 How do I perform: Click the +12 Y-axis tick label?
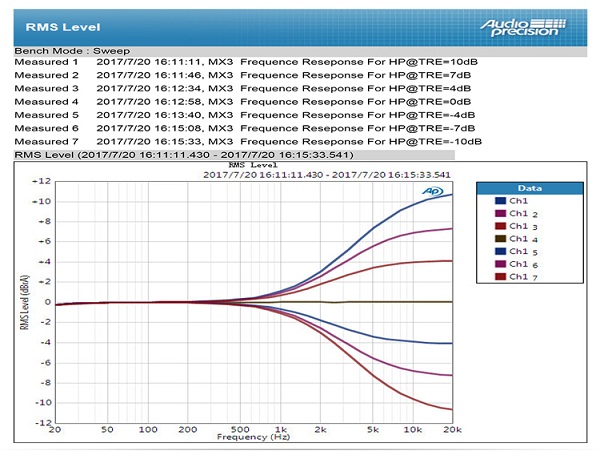click(42, 181)
